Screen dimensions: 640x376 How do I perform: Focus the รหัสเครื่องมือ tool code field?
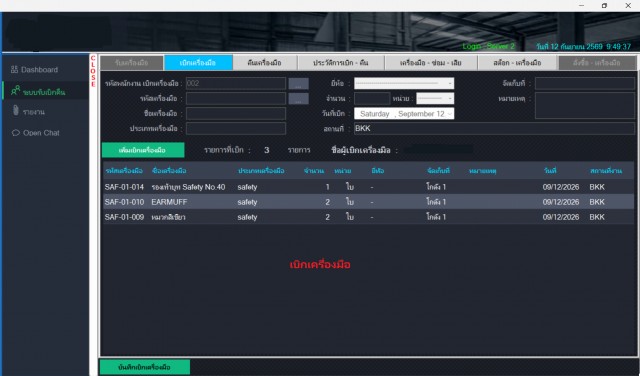[236, 98]
